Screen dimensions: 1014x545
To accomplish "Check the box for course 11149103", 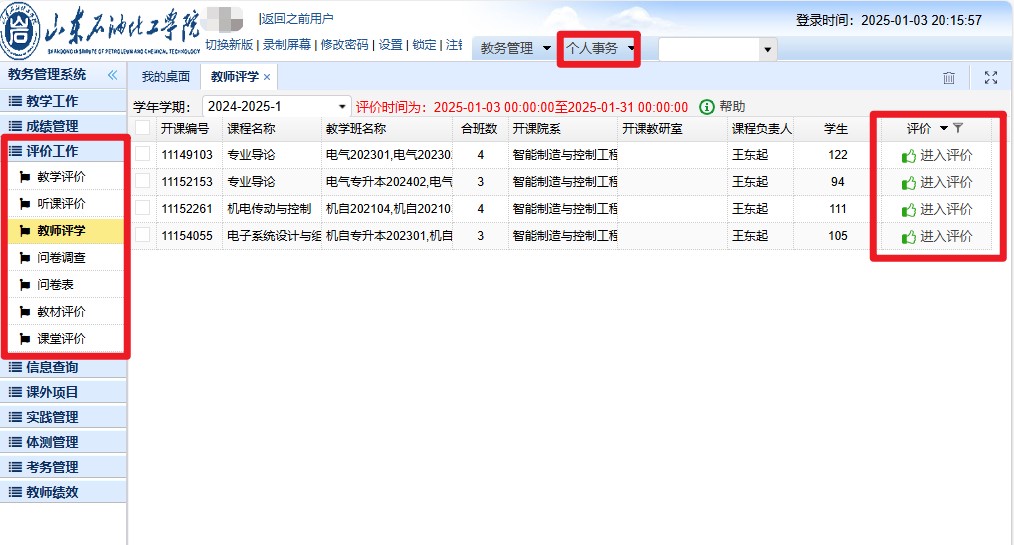I will pos(143,154).
